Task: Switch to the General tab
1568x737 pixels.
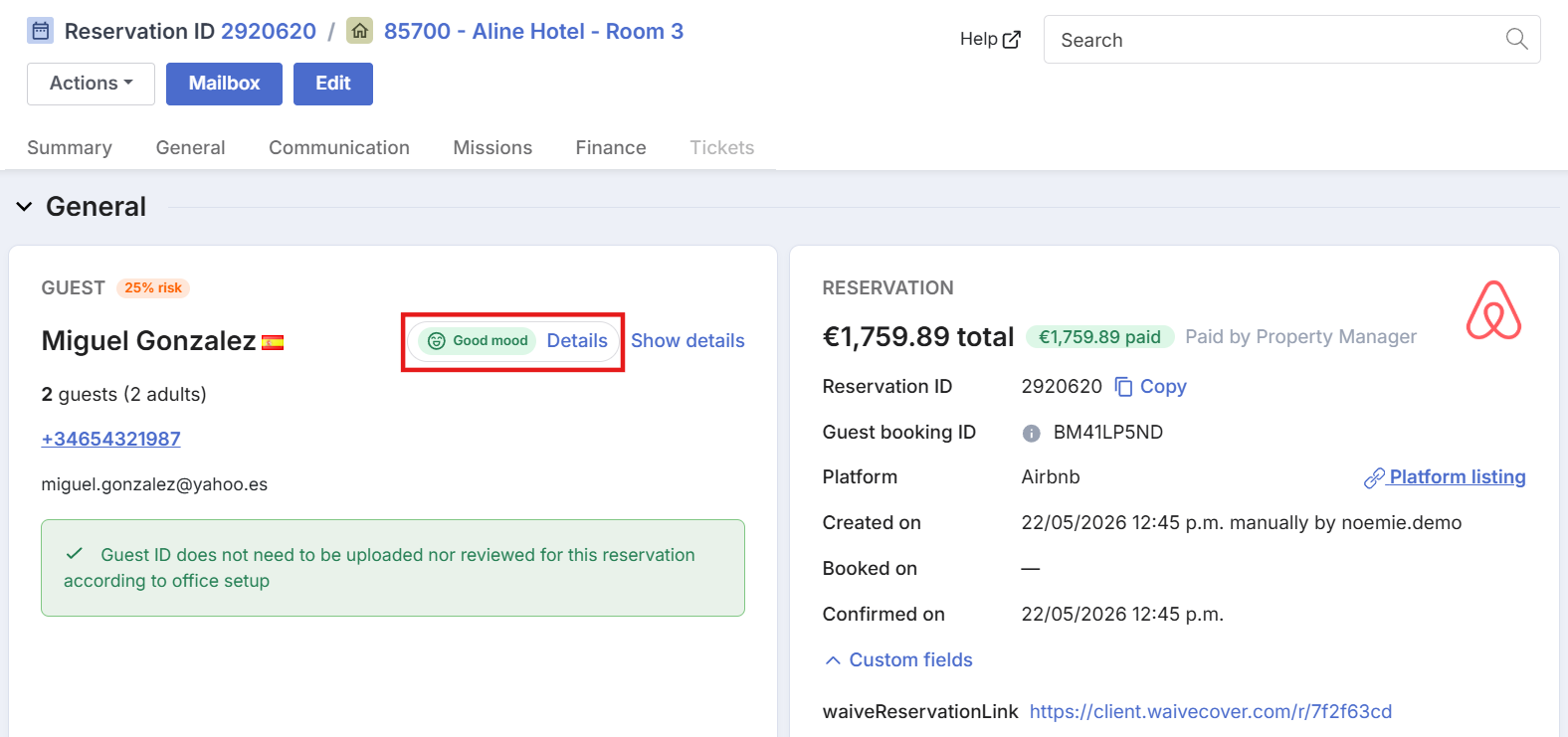Action: (x=190, y=147)
